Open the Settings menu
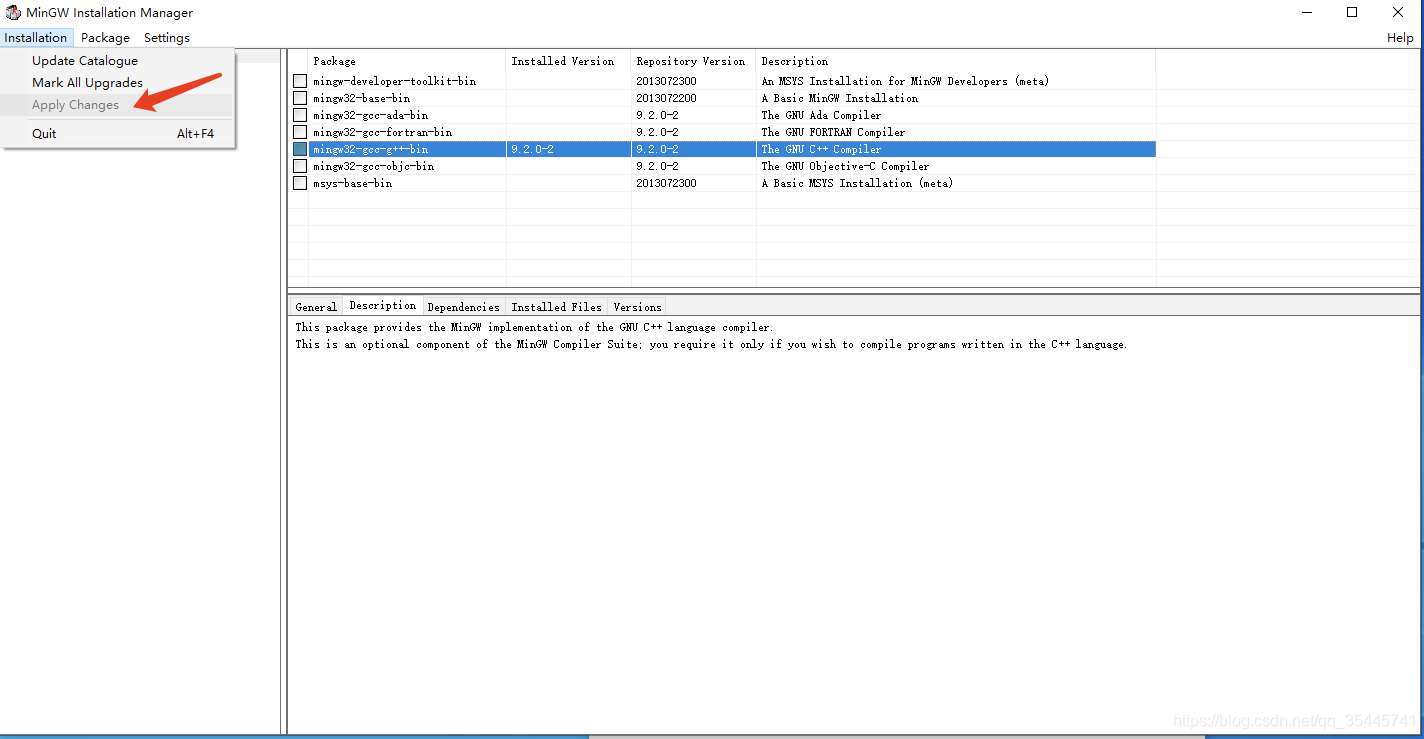 tap(166, 38)
